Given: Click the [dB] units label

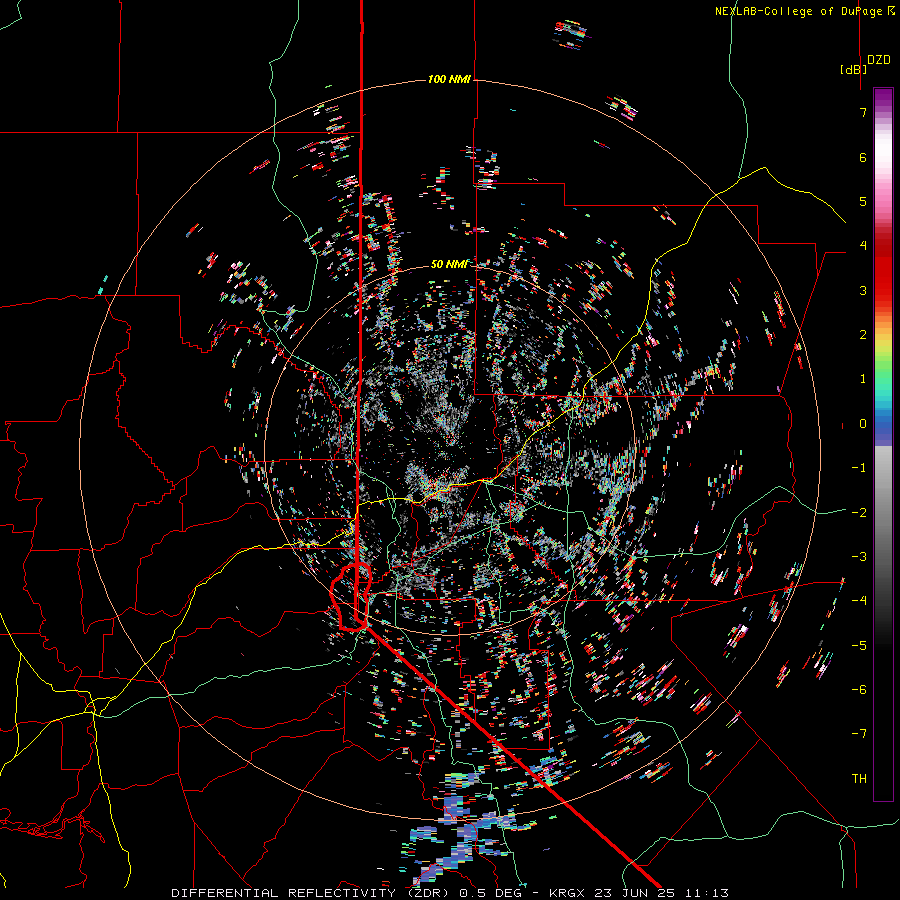Looking at the screenshot, I should [x=854, y=69].
